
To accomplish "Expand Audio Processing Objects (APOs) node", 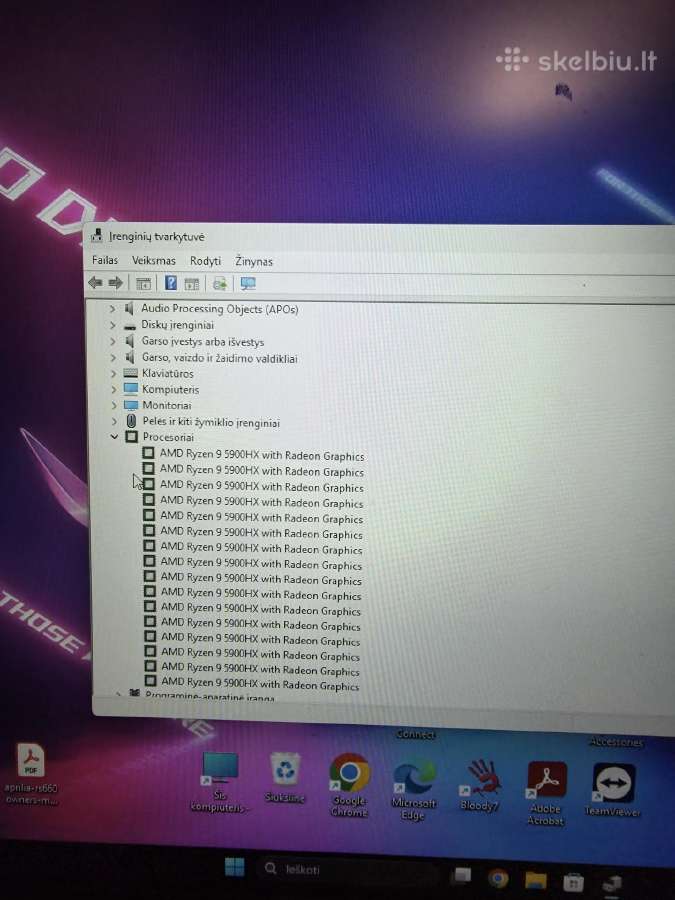I will 112,309.
